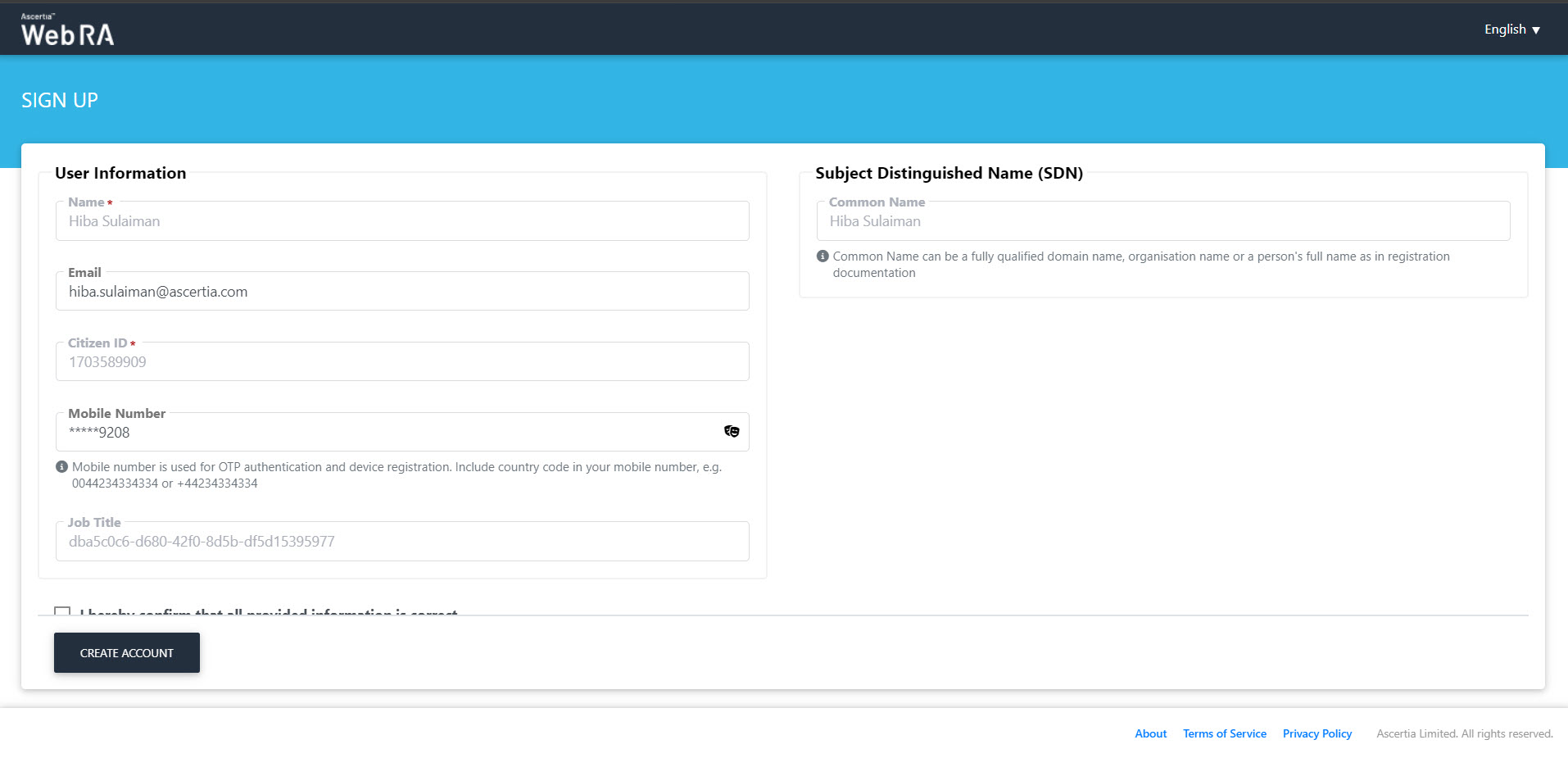This screenshot has height=758, width=1568.
Task: Click the SIGN UP page heading
Action: pos(60,101)
